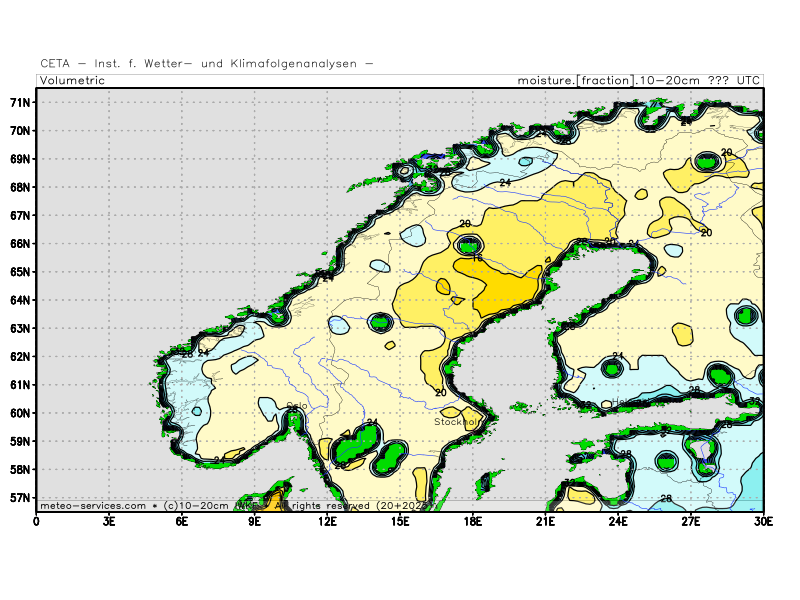The width and height of the screenshot is (800, 600).
Task: Click the '16' contour value label
Action: coord(477,258)
